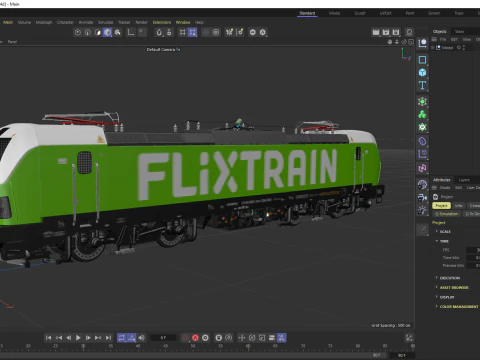Click the hash-shaped workplane grid icon

183,32
